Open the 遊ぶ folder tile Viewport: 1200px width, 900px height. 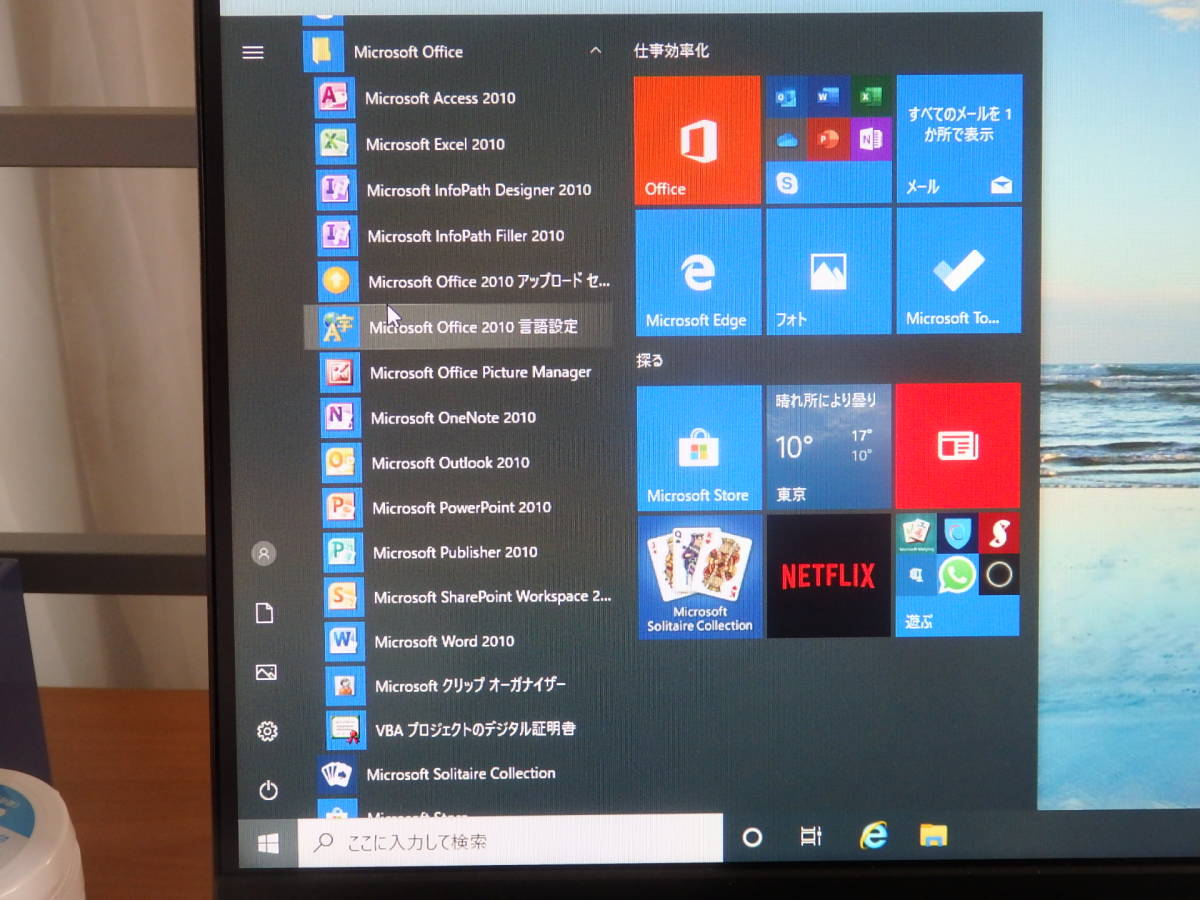(957, 575)
